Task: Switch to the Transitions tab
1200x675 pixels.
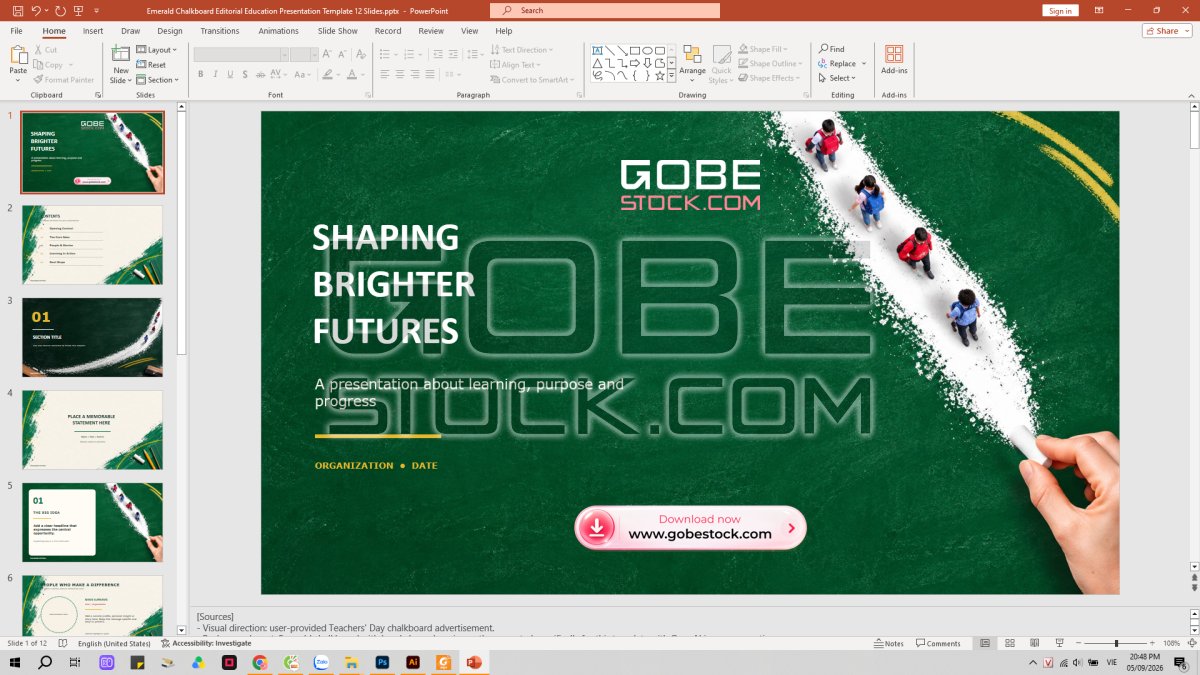Action: 220,31
